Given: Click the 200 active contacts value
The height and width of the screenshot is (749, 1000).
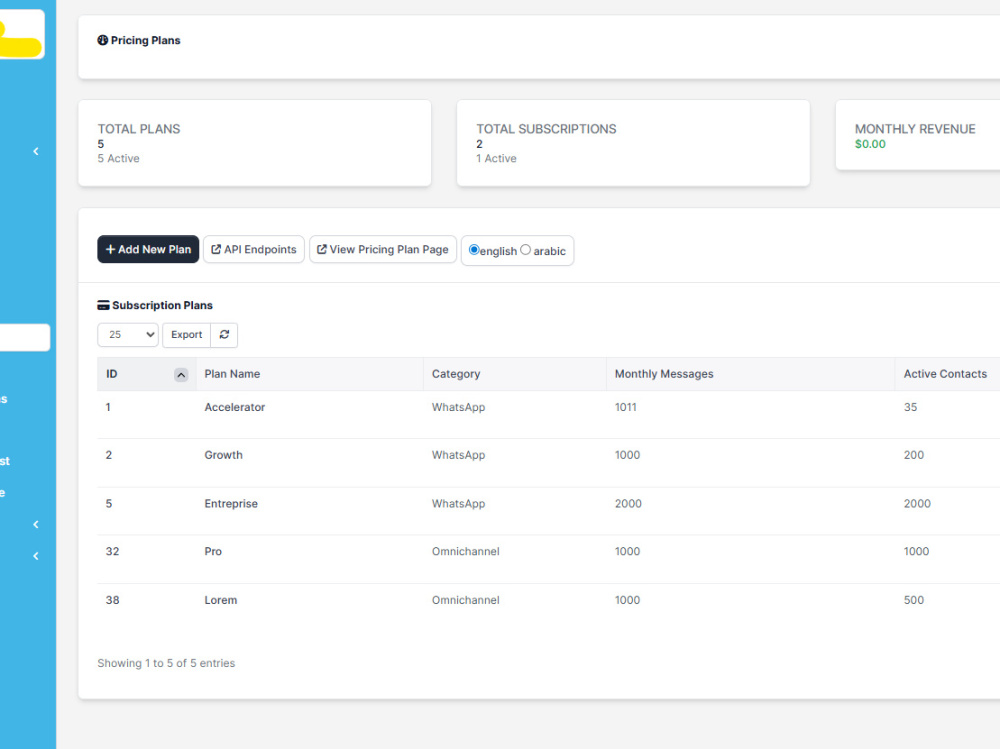Looking at the screenshot, I should (x=914, y=455).
